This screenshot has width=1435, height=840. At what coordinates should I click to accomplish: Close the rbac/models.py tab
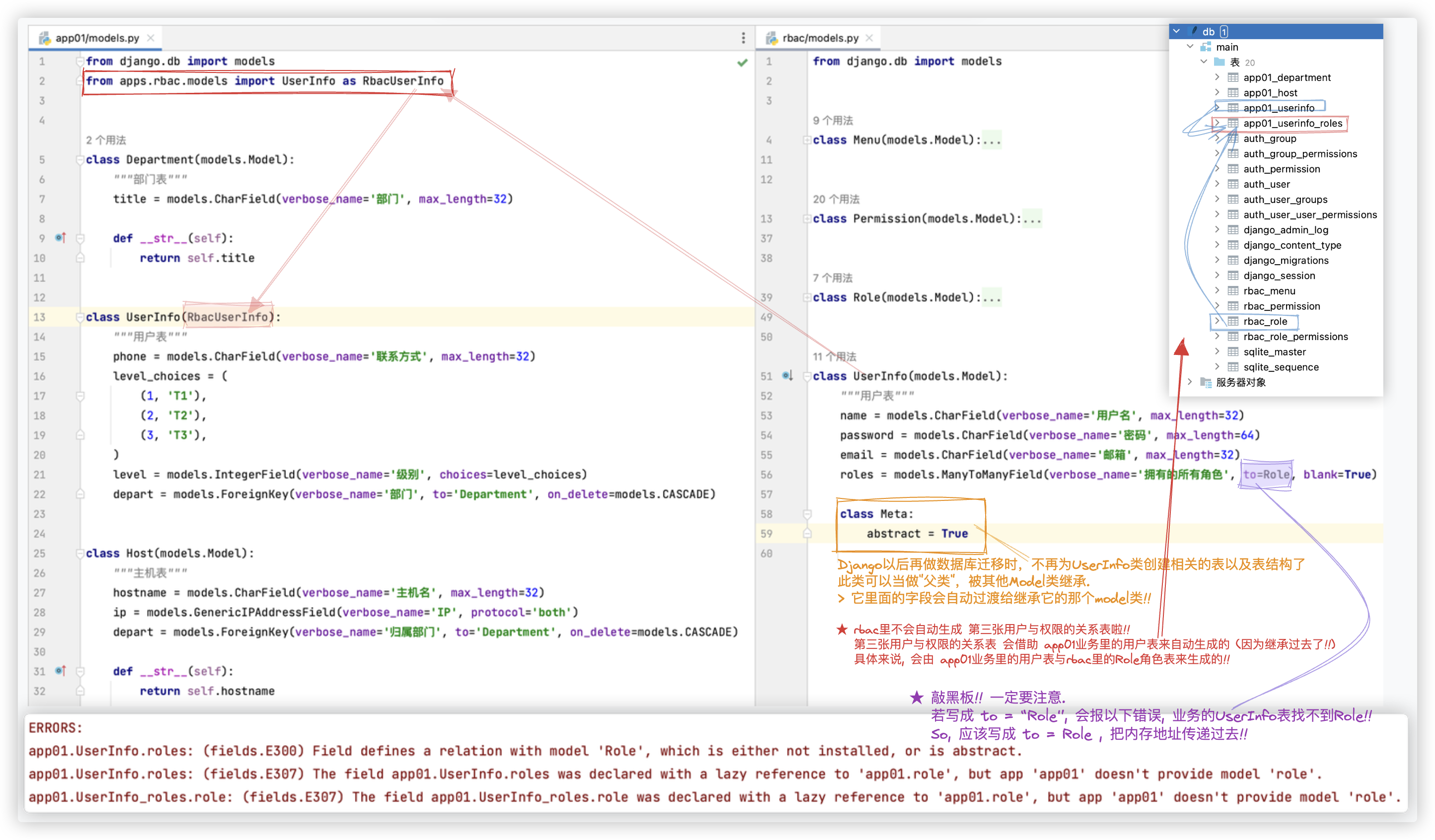click(869, 38)
